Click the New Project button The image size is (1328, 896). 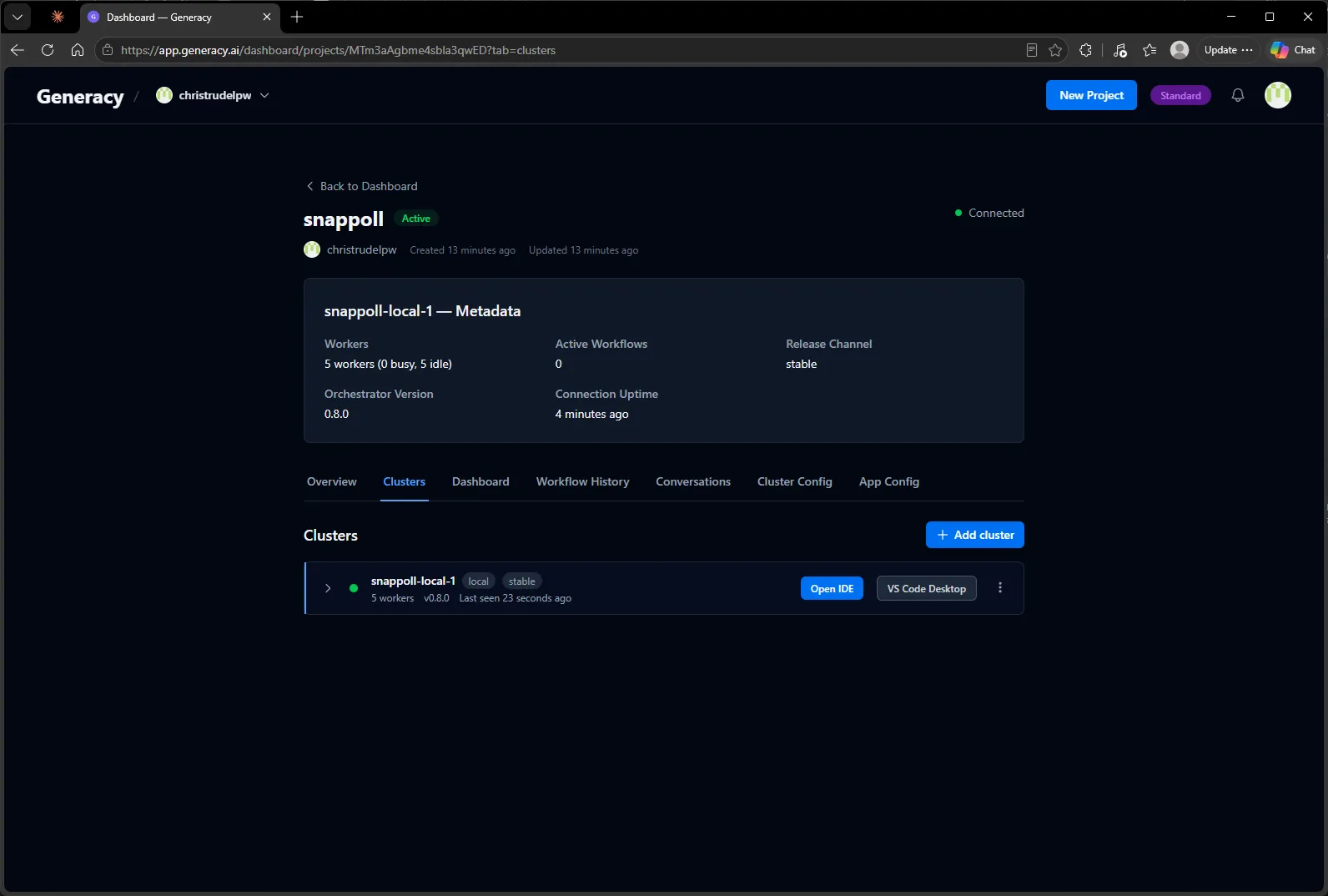[x=1091, y=95]
